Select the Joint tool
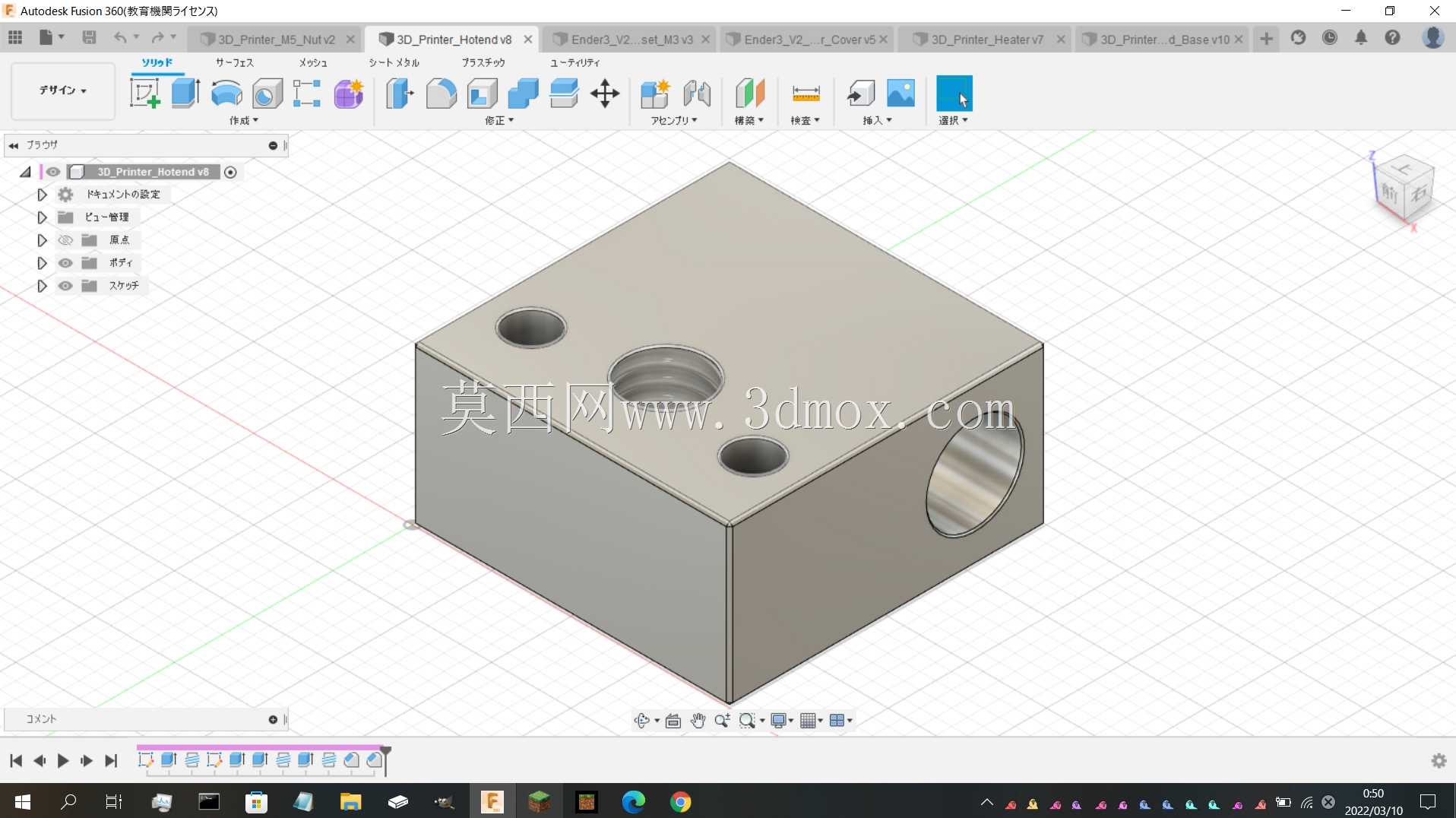The width and height of the screenshot is (1456, 818). point(697,94)
